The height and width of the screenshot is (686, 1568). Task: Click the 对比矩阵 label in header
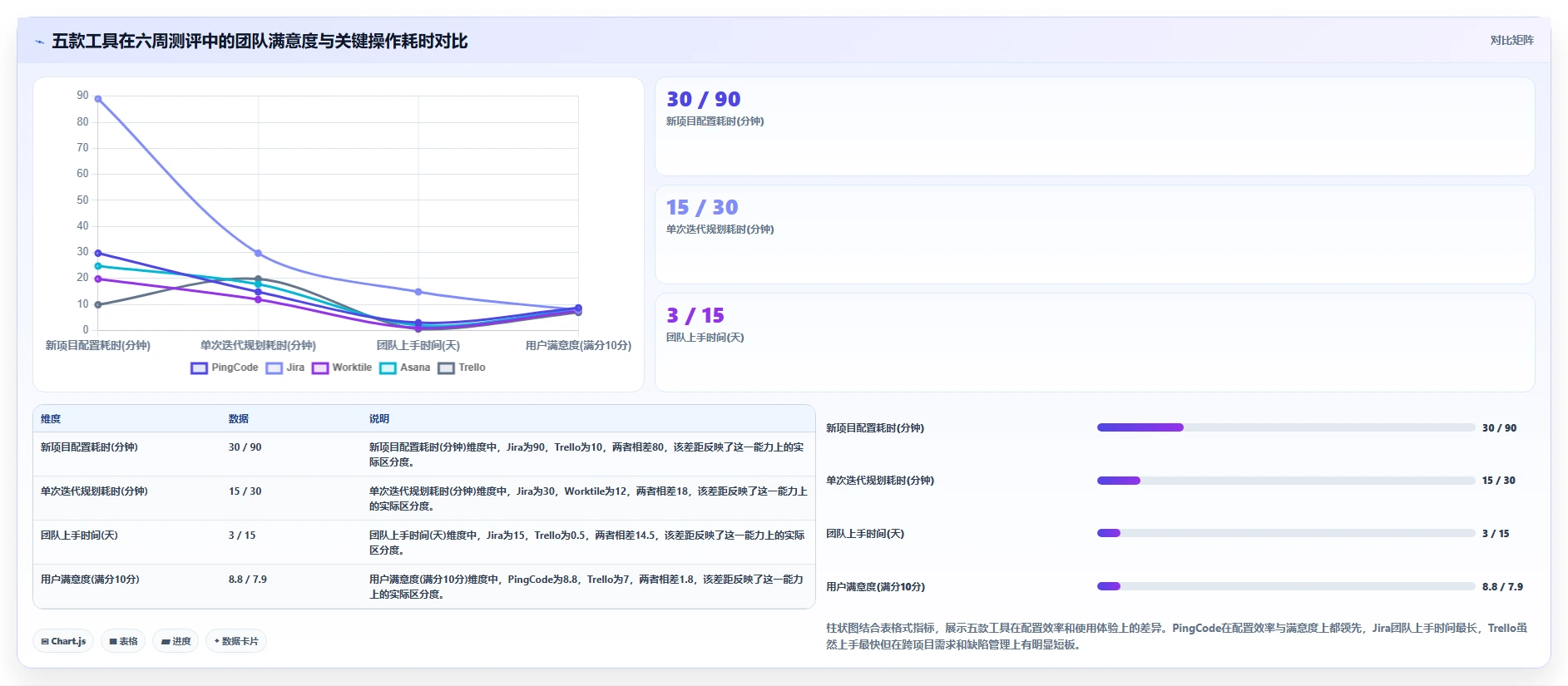[1511, 40]
